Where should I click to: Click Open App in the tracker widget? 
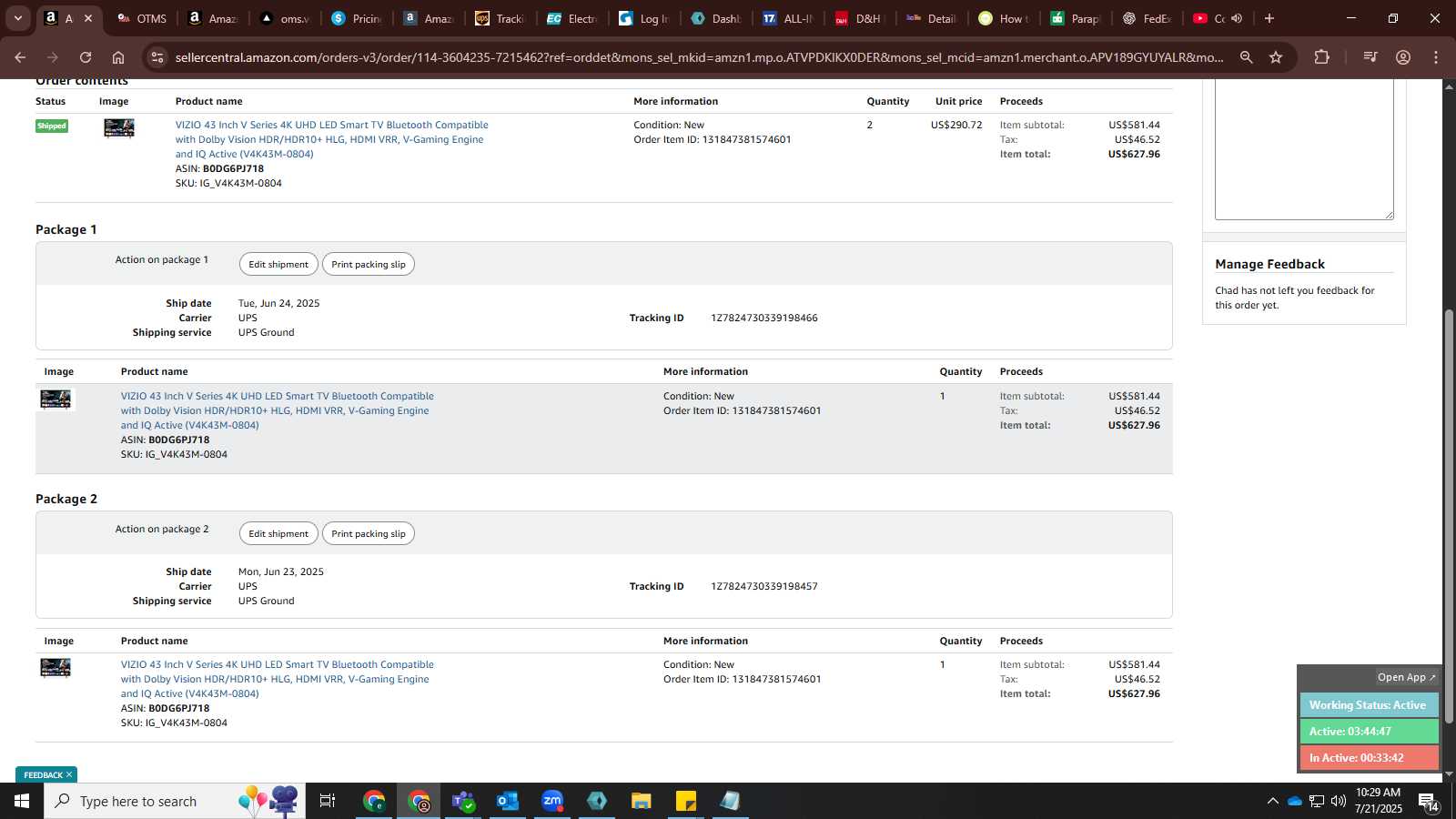pyautogui.click(x=1406, y=677)
